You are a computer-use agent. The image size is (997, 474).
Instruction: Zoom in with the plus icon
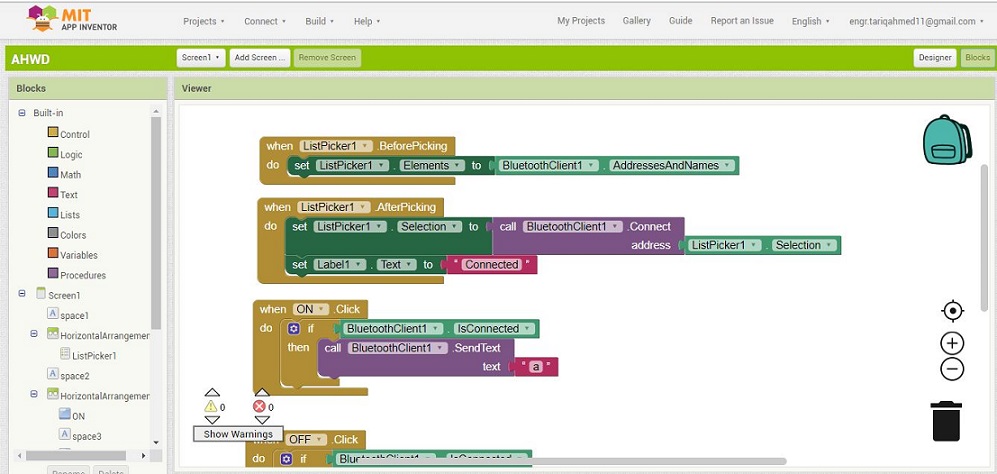pos(952,344)
